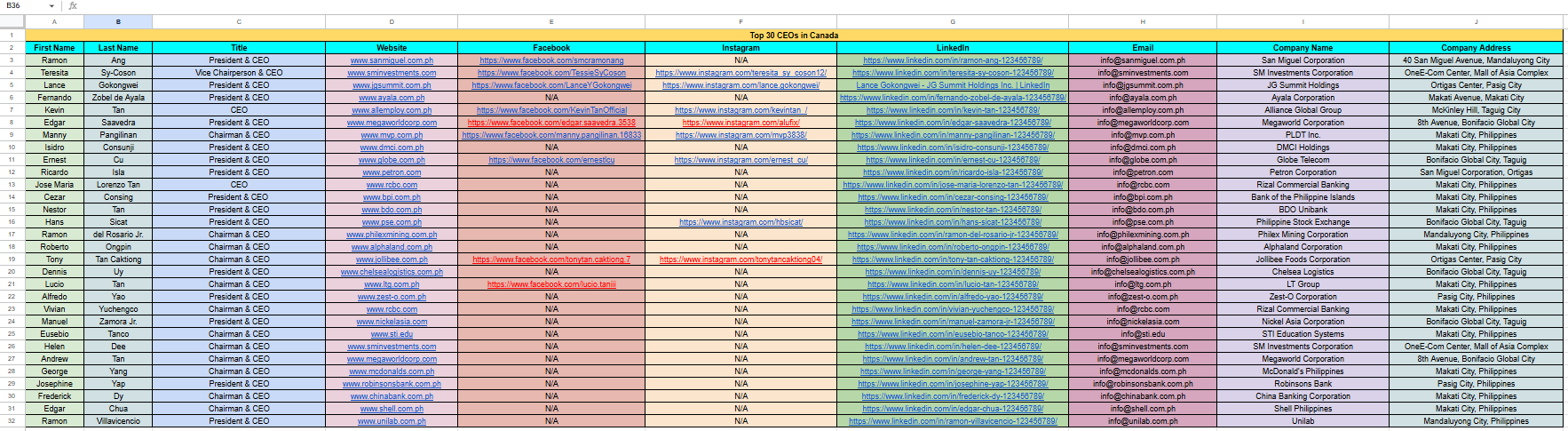This screenshot has height=431, width=1568.
Task: Click the 'Last Name' header cell
Action: (118, 48)
